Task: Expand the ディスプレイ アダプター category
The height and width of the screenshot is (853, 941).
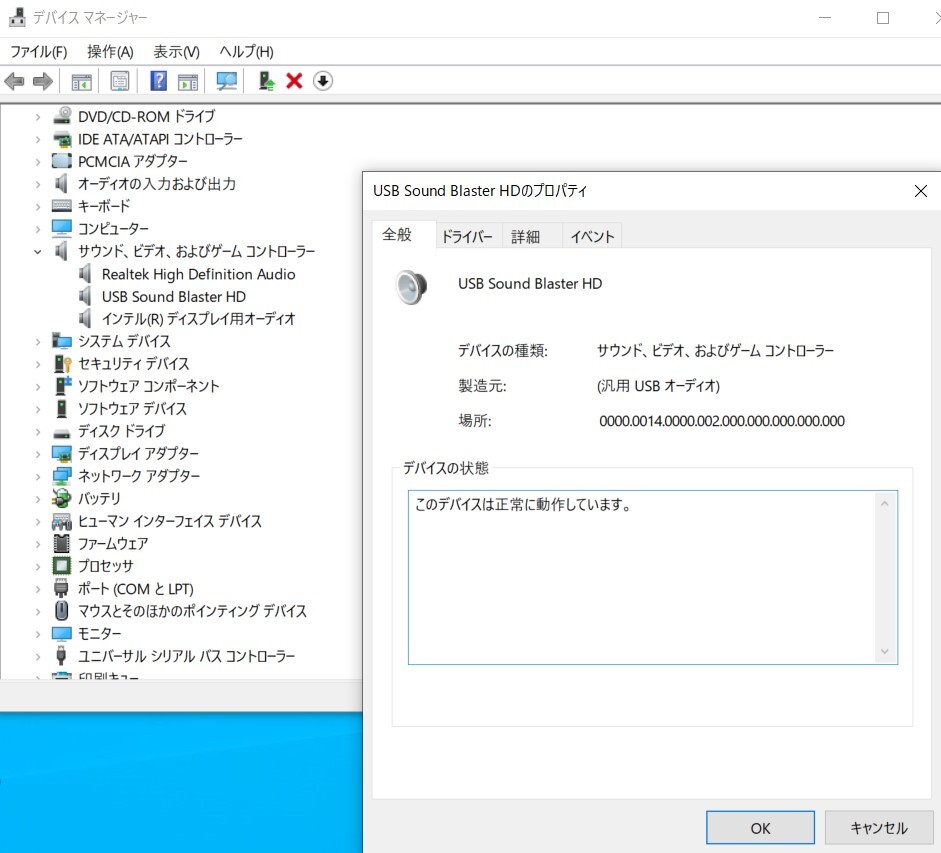Action: (x=38, y=454)
